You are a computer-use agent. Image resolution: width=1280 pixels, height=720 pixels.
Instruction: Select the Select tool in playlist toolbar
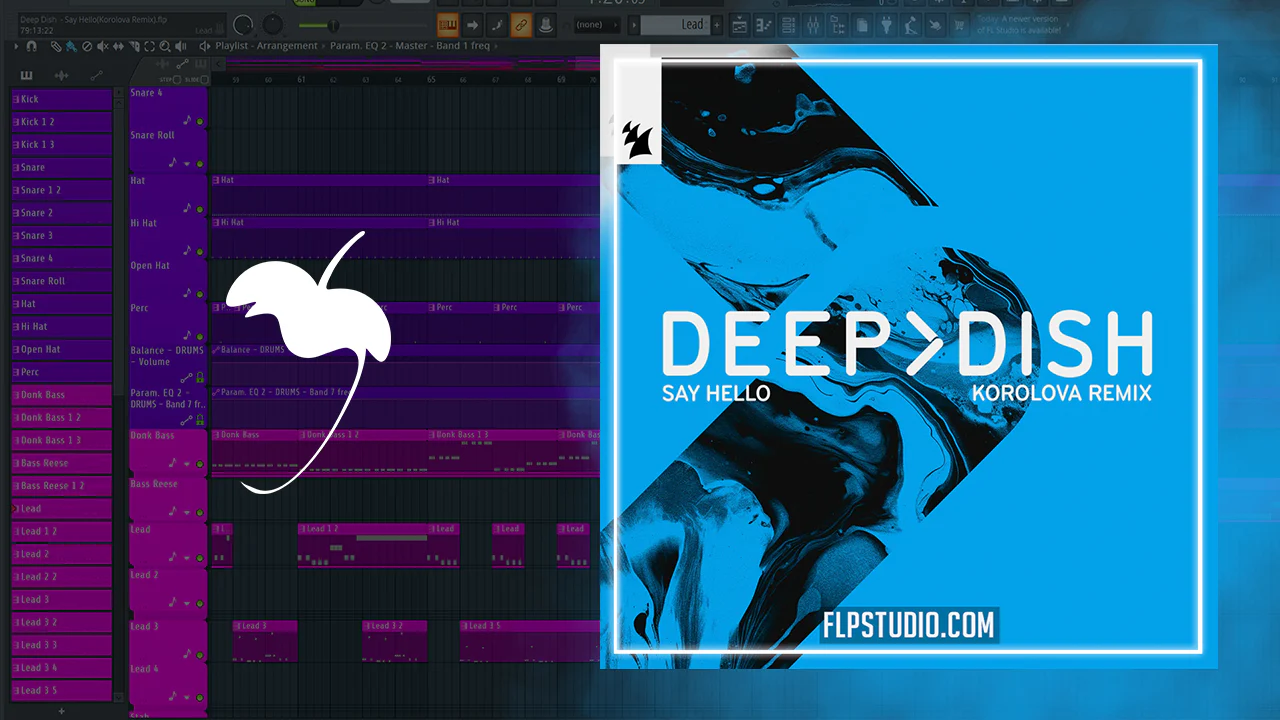149,46
